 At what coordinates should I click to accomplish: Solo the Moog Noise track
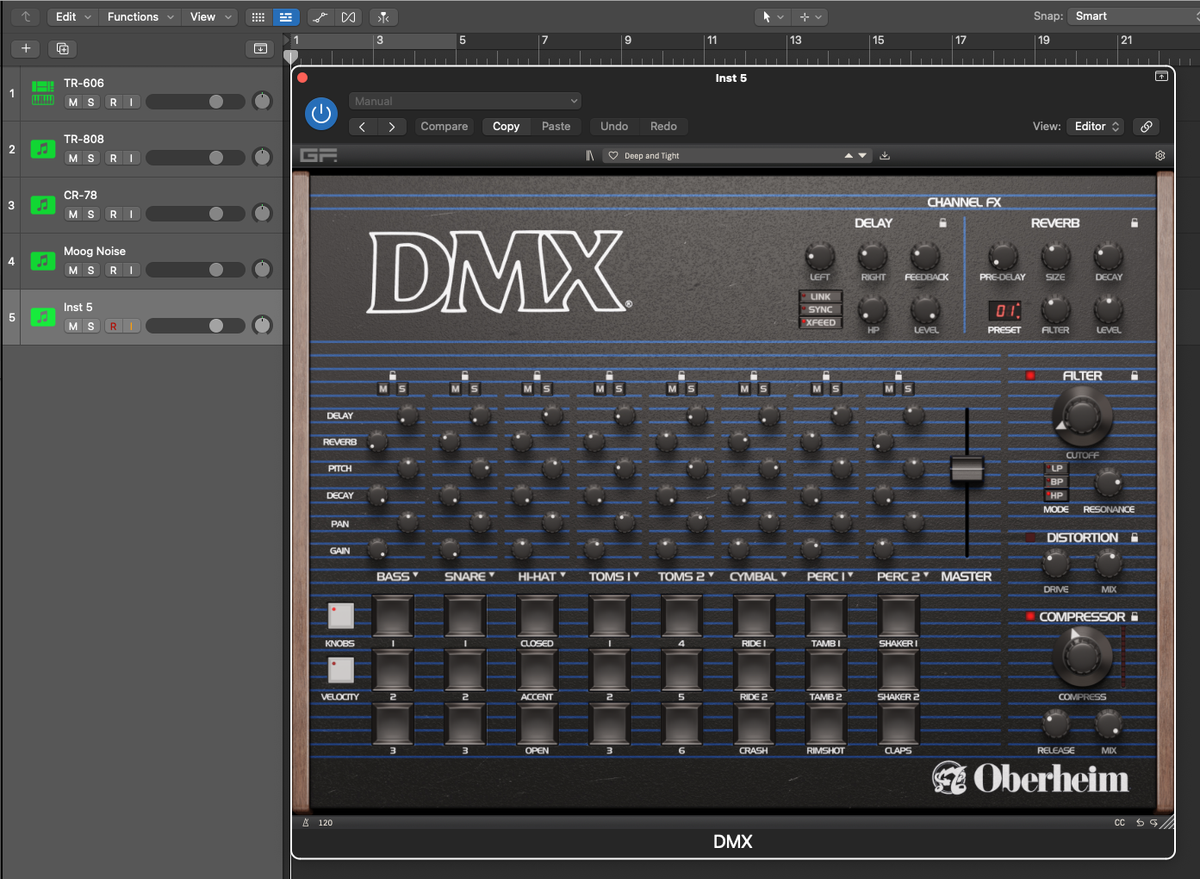[91, 270]
